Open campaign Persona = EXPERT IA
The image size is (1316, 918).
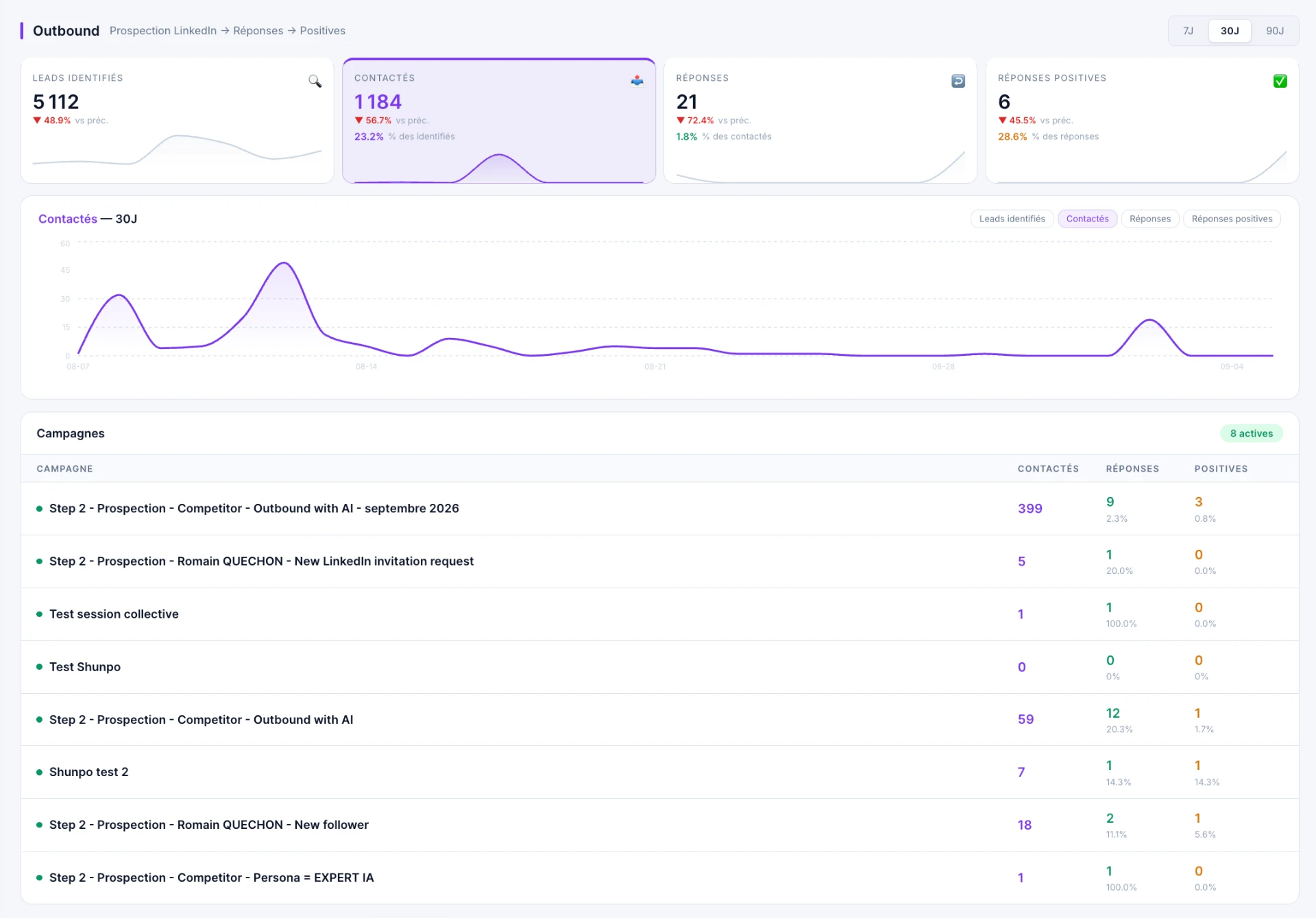tap(659, 878)
